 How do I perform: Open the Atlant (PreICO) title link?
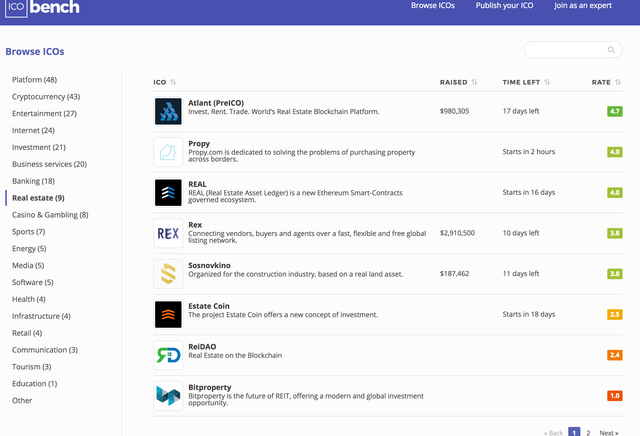pos(216,103)
